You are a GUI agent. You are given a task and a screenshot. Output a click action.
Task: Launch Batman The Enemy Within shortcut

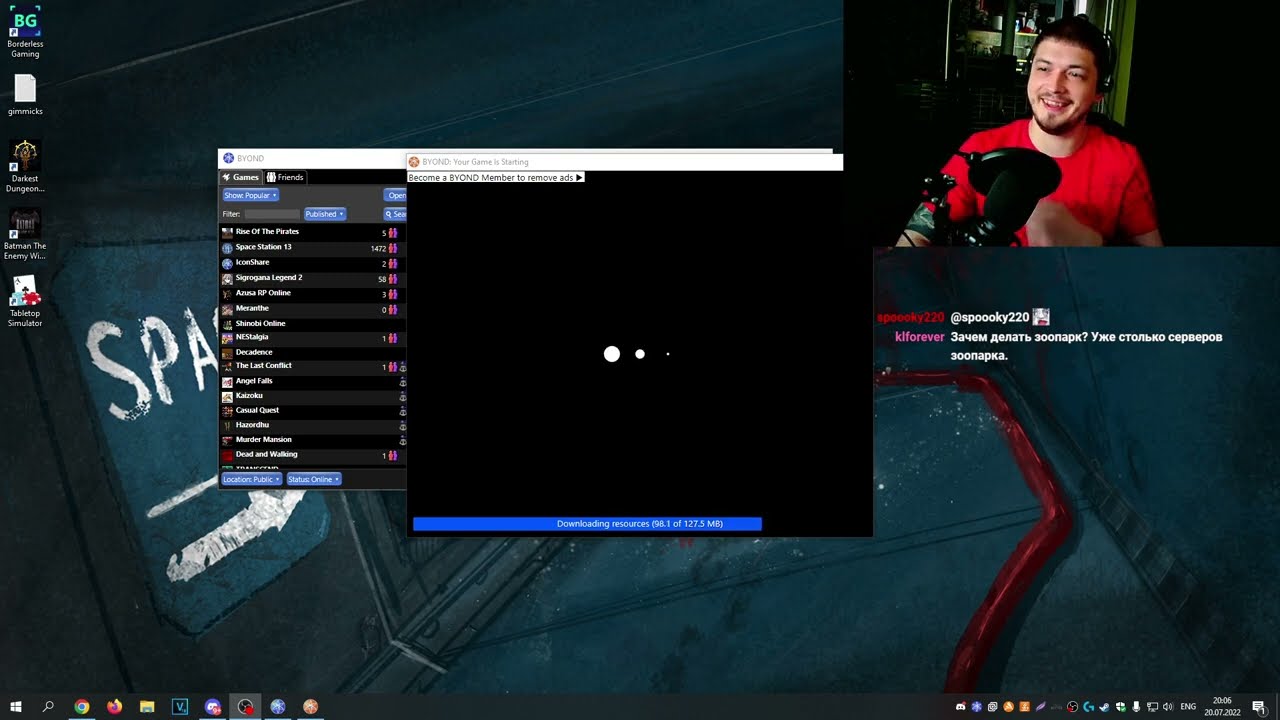25,234
